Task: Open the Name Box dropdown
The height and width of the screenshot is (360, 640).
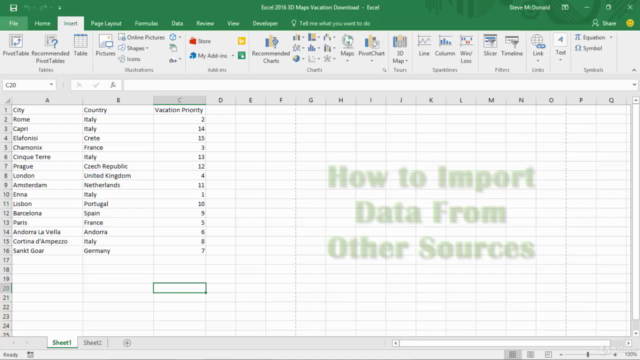Action: (51, 85)
